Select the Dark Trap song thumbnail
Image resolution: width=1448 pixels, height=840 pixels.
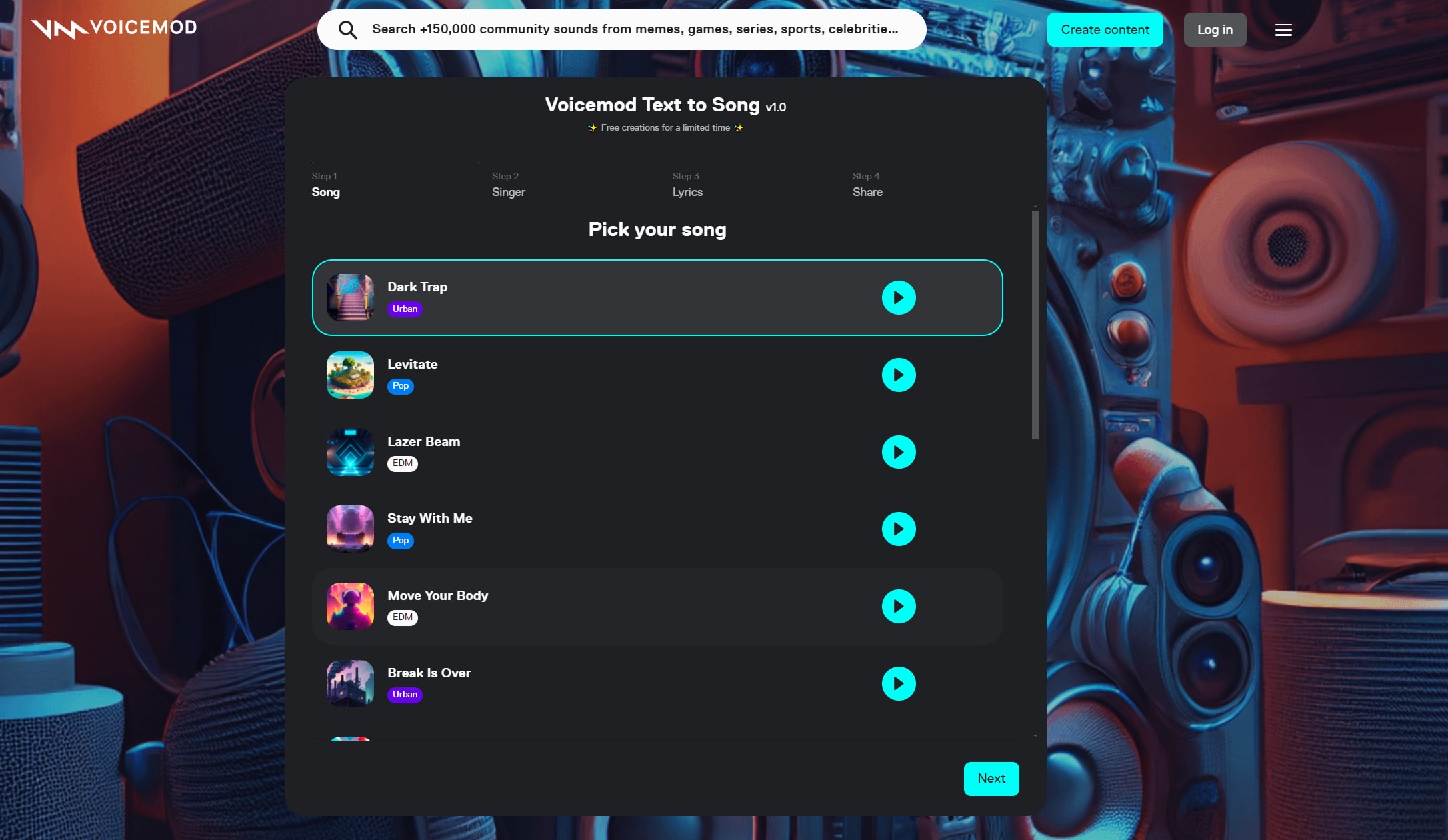(349, 297)
